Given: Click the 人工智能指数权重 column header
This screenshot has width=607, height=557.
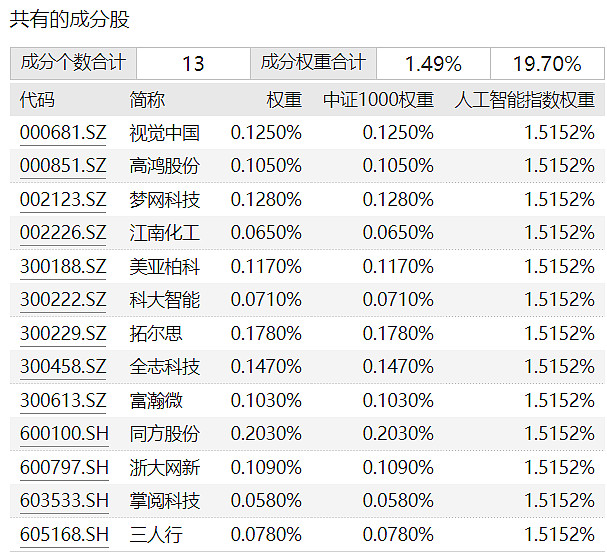Looking at the screenshot, I should coord(525,100).
